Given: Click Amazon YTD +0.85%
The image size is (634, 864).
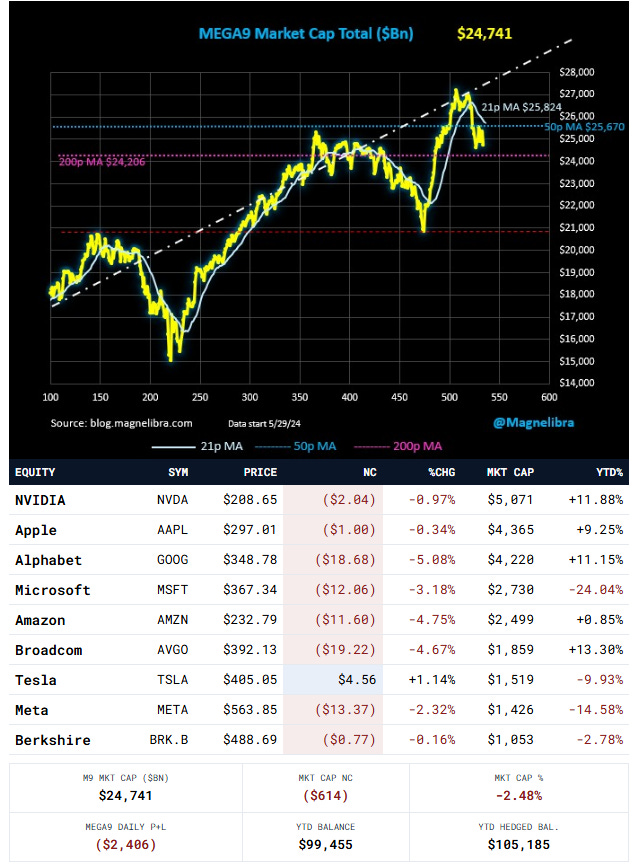Looking at the screenshot, I should [x=600, y=620].
